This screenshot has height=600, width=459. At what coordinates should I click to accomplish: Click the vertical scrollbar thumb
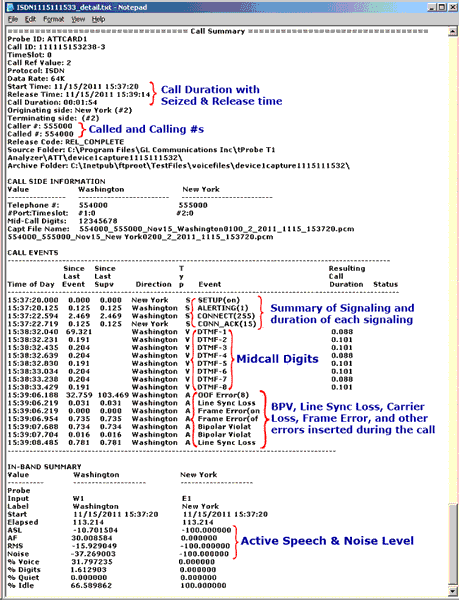click(452, 545)
